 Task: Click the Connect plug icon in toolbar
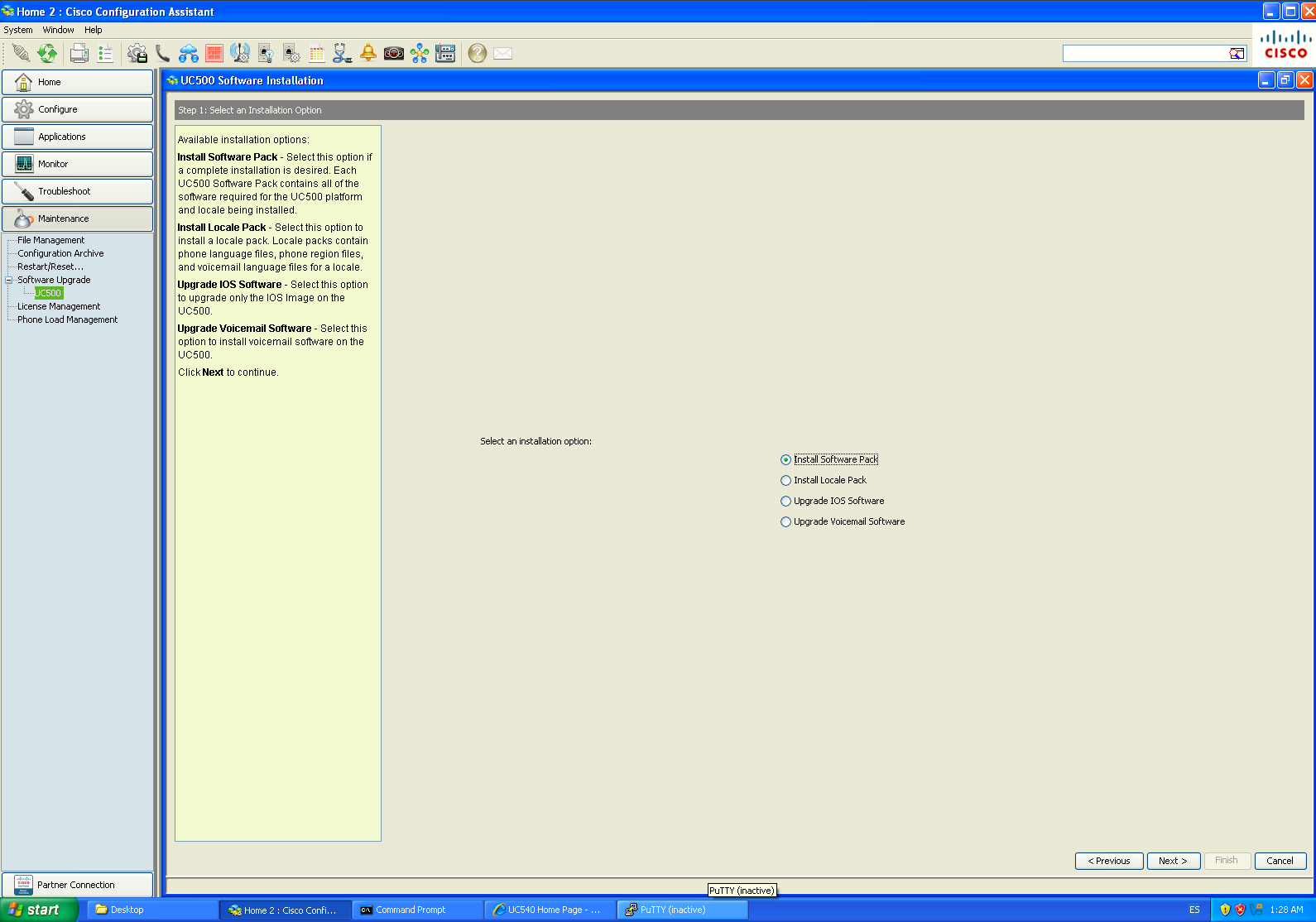click(x=22, y=54)
